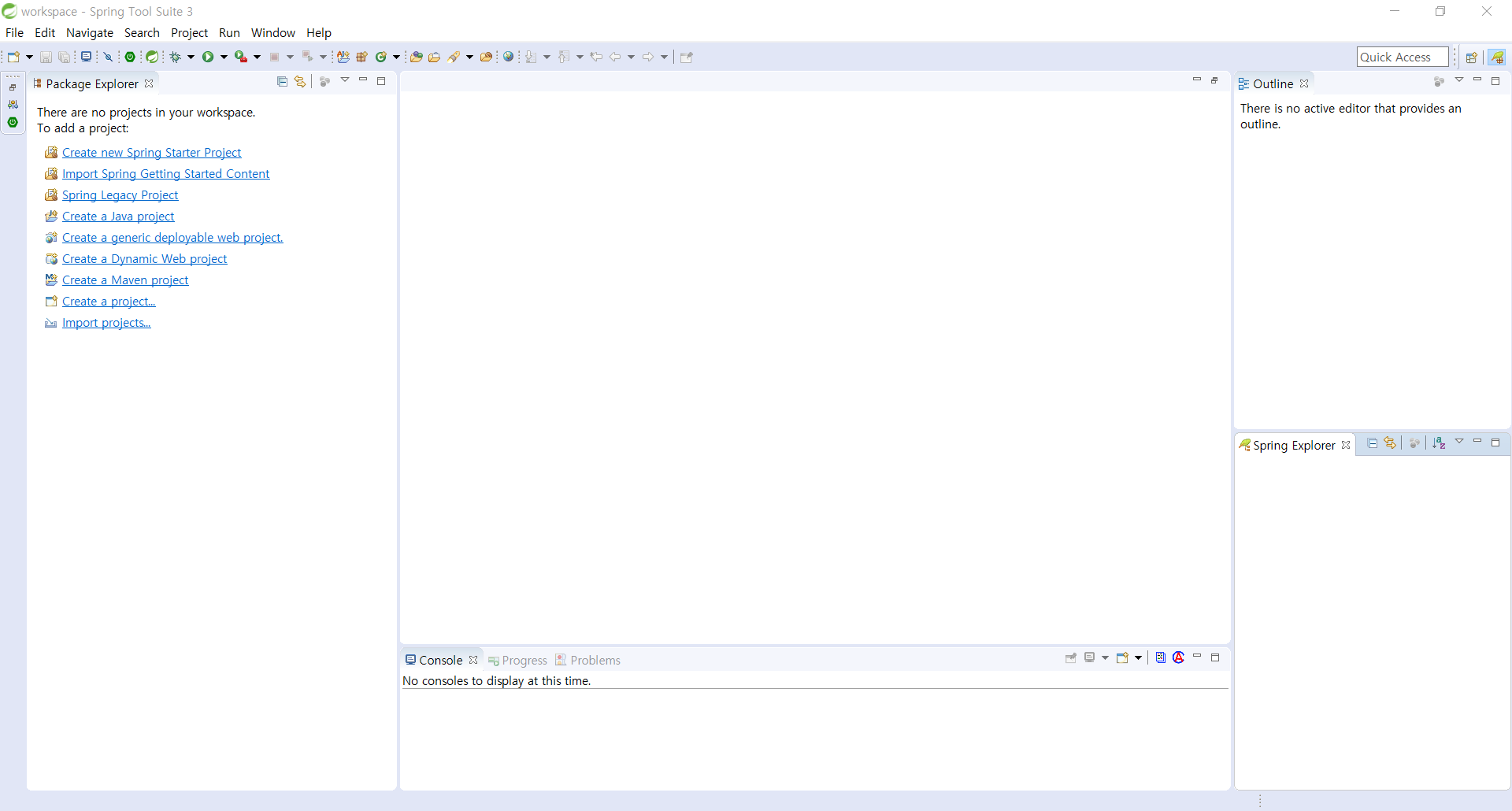Click the Run Last Tool toolbox icon
The width and height of the screenshot is (1512, 811).
241,57
